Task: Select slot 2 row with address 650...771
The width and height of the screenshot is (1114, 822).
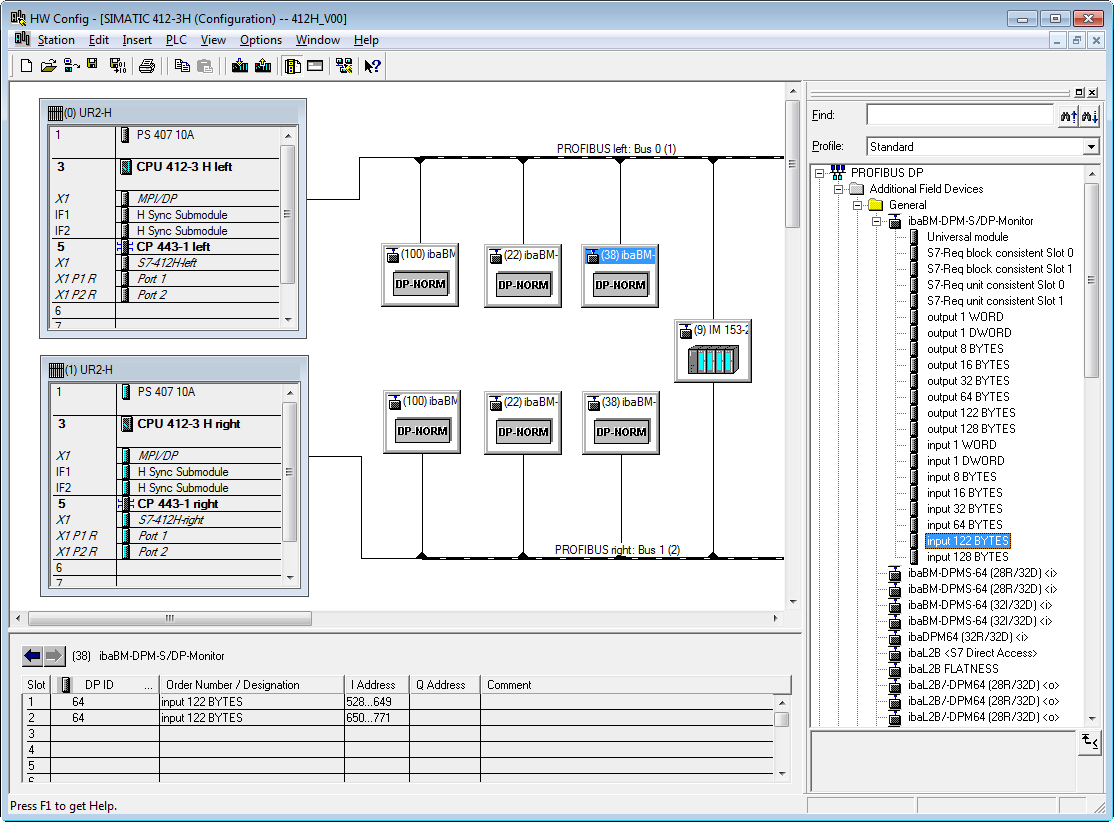Action: pyautogui.click(x=399, y=718)
